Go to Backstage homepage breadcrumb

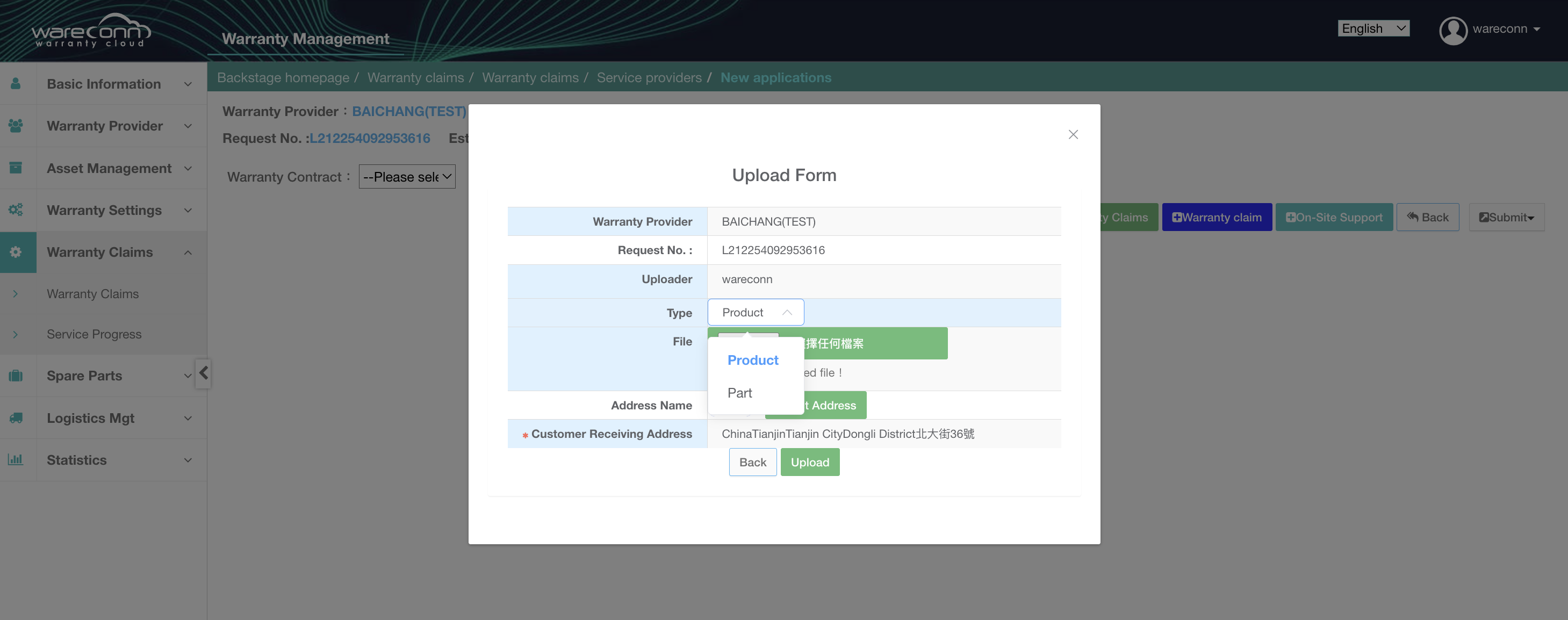(283, 77)
